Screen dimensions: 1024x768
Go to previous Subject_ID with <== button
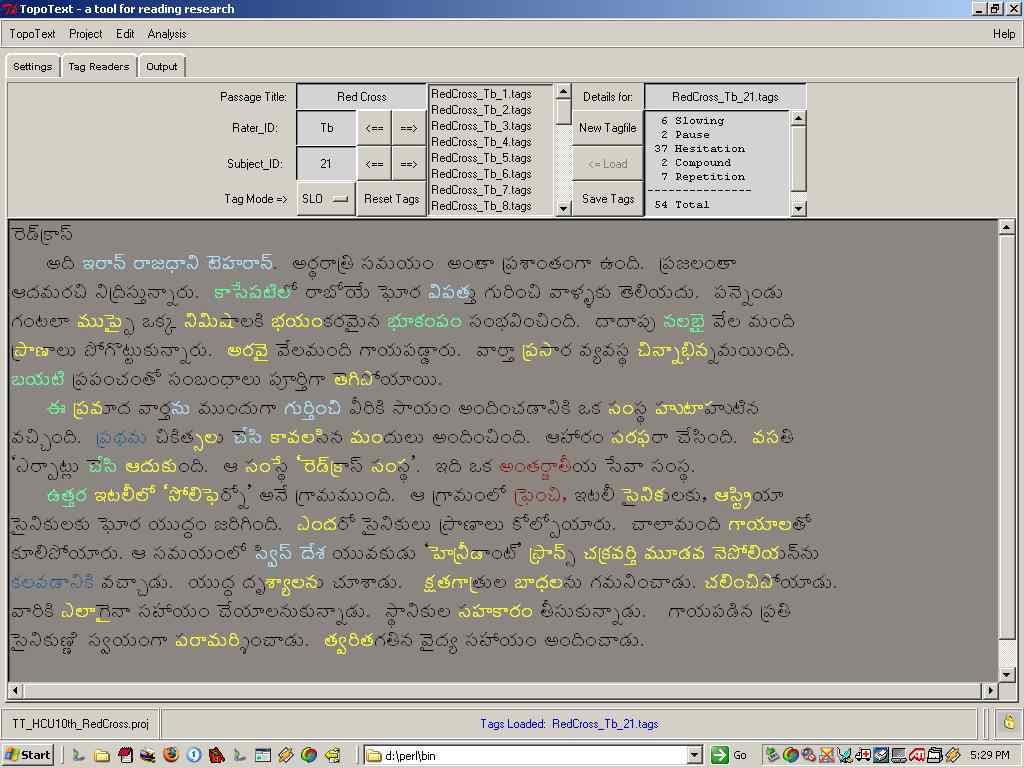pos(374,163)
